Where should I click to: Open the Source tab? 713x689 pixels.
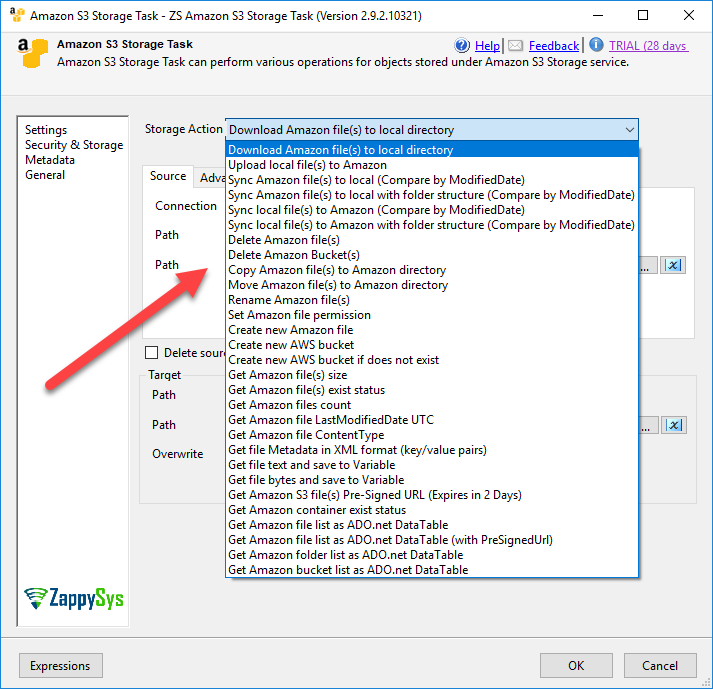tap(168, 176)
